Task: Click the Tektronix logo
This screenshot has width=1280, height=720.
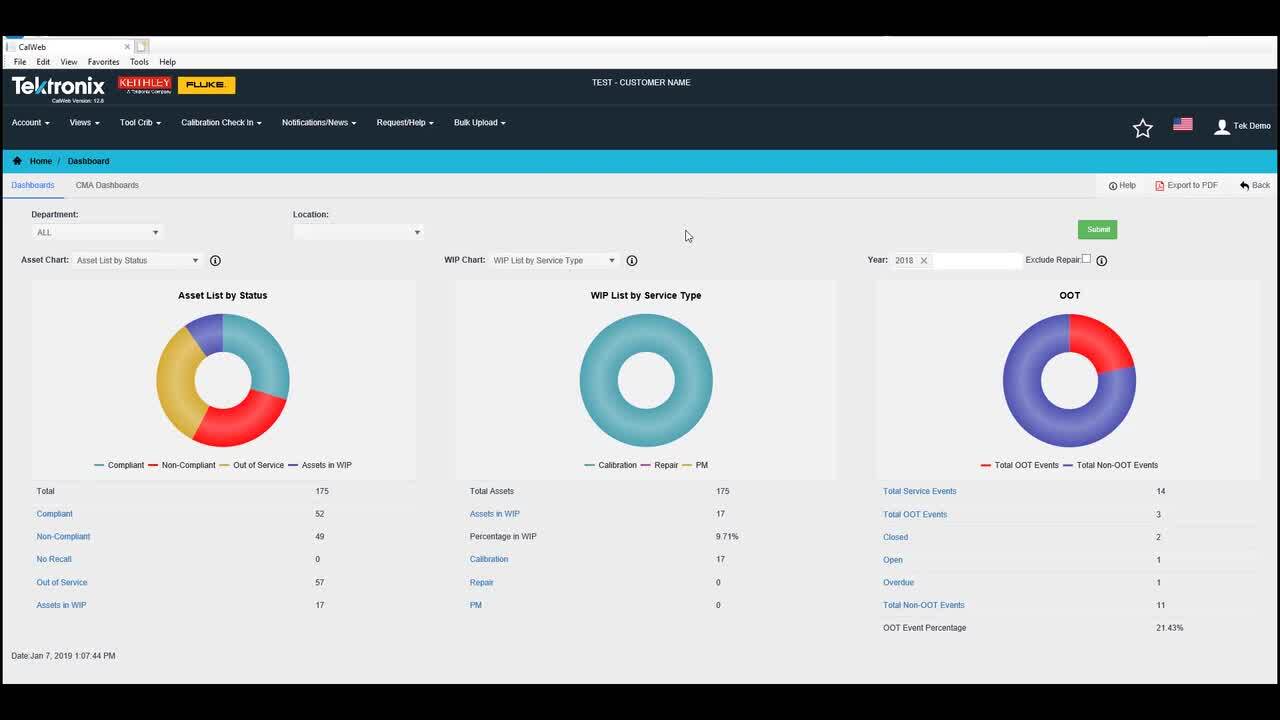Action: coord(58,87)
